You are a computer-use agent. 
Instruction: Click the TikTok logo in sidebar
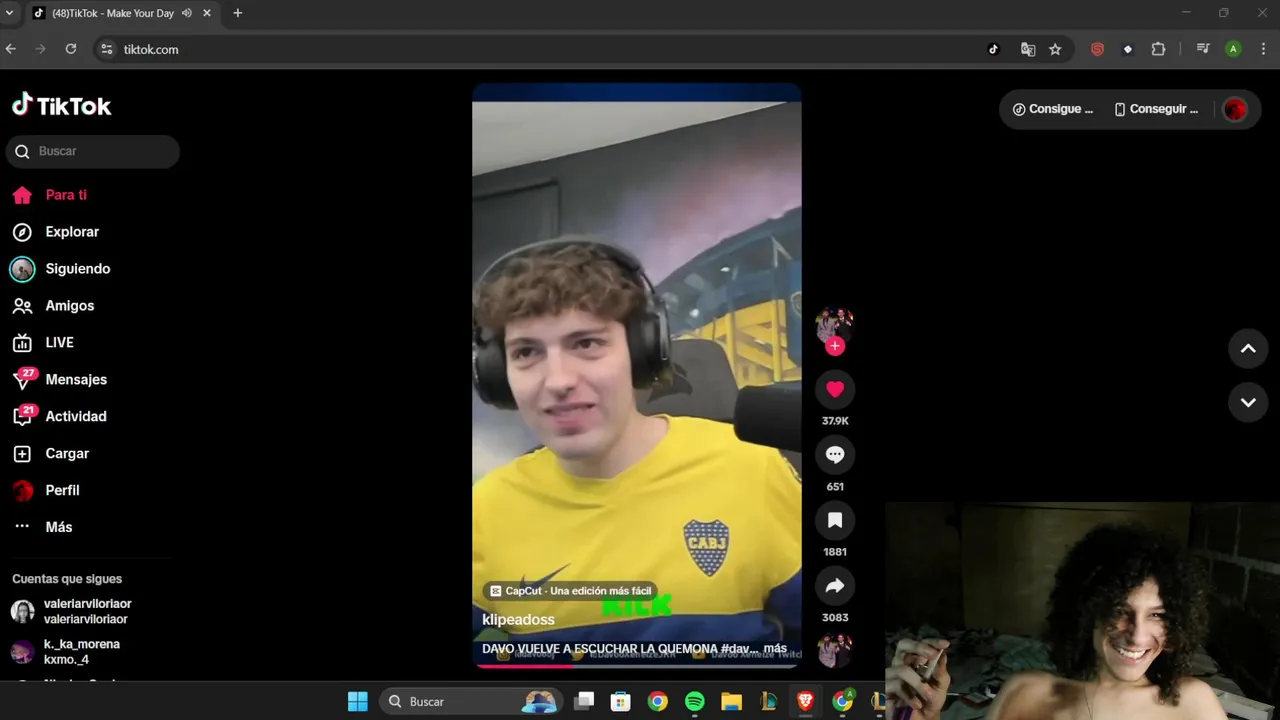(61, 105)
